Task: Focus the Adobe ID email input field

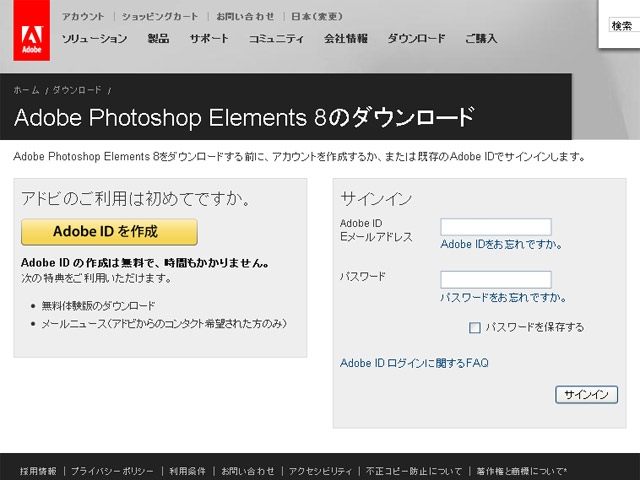Action: click(x=496, y=227)
